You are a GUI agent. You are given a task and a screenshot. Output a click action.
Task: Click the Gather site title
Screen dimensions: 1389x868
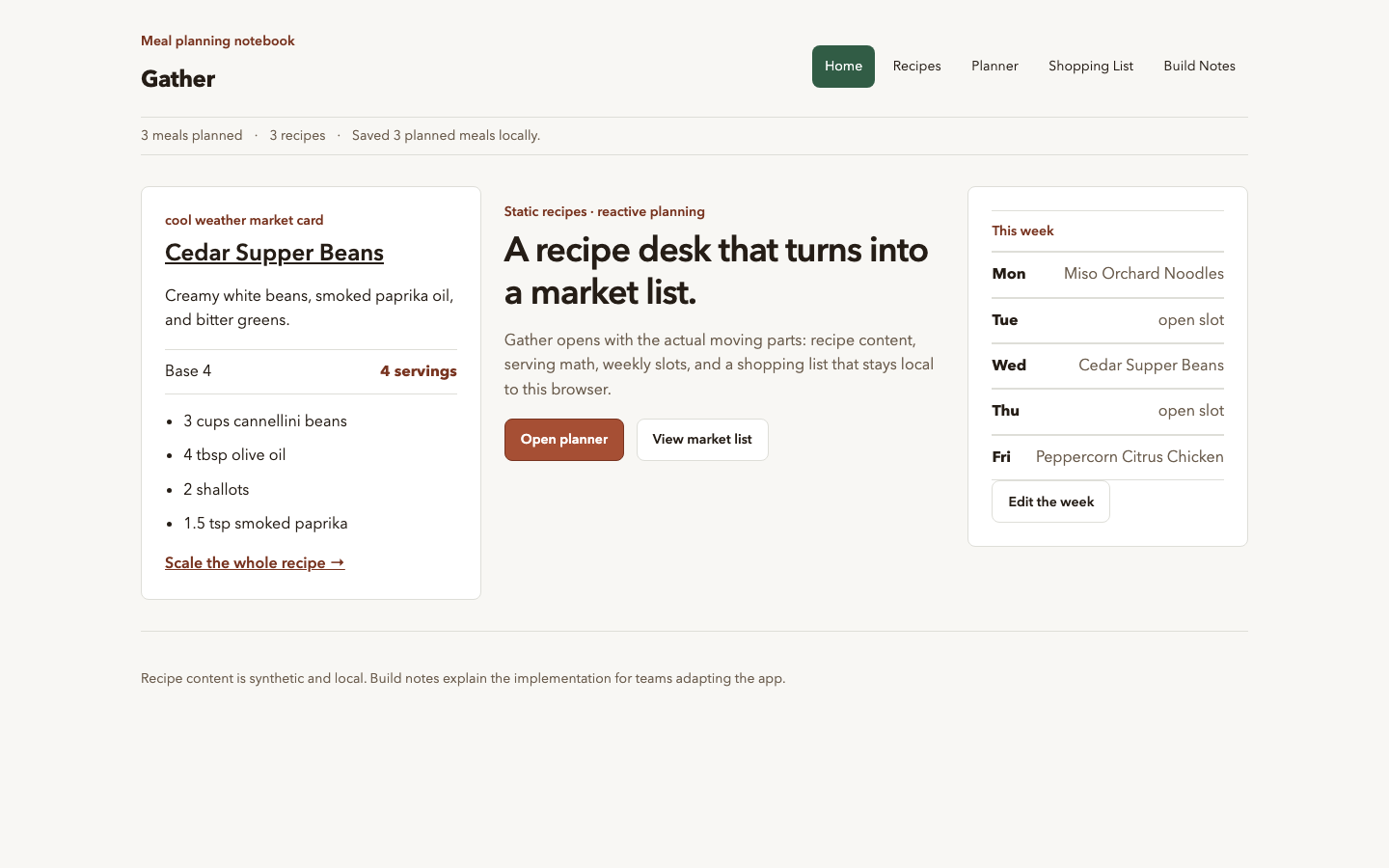click(x=177, y=79)
